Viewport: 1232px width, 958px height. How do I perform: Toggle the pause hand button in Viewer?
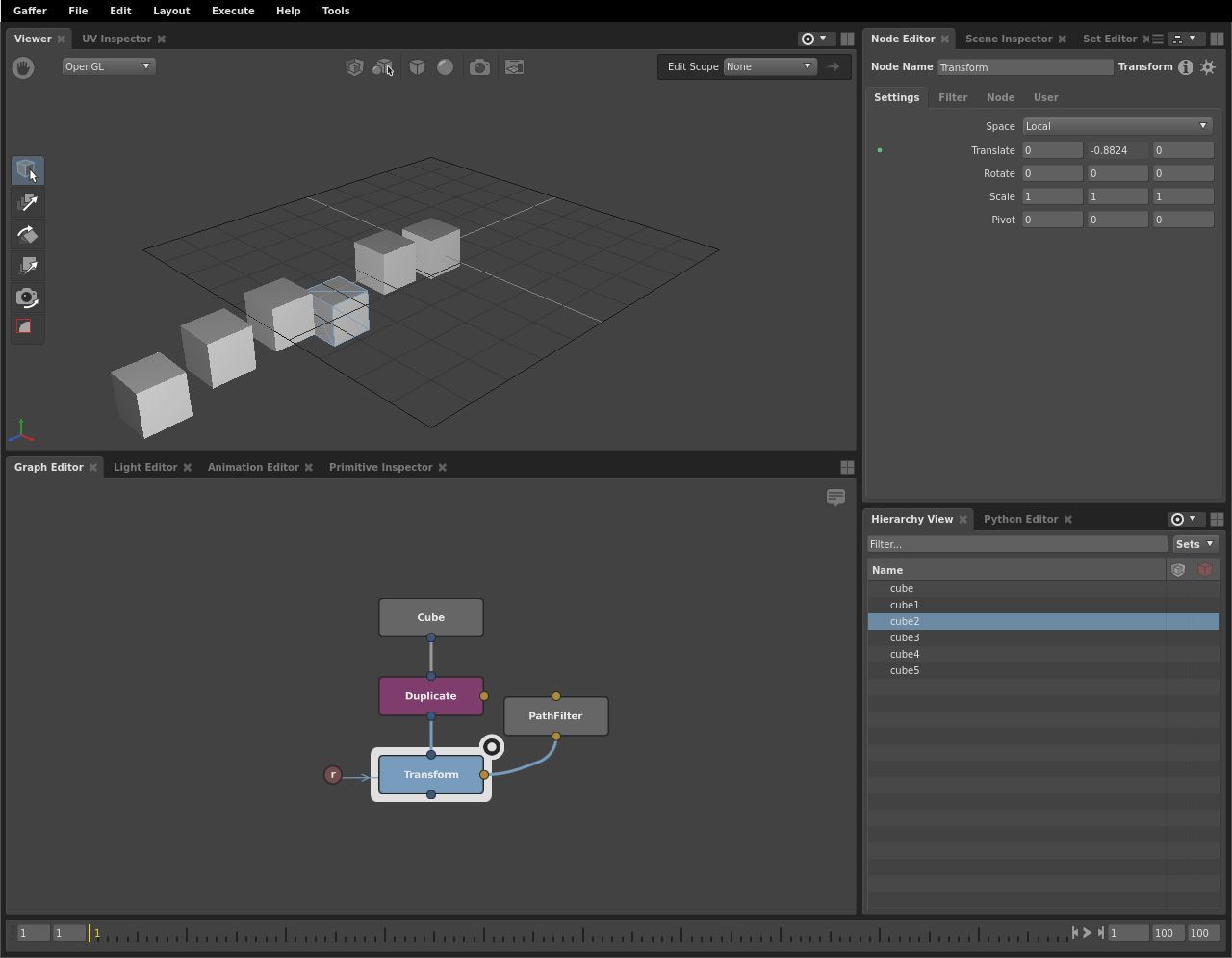click(23, 67)
